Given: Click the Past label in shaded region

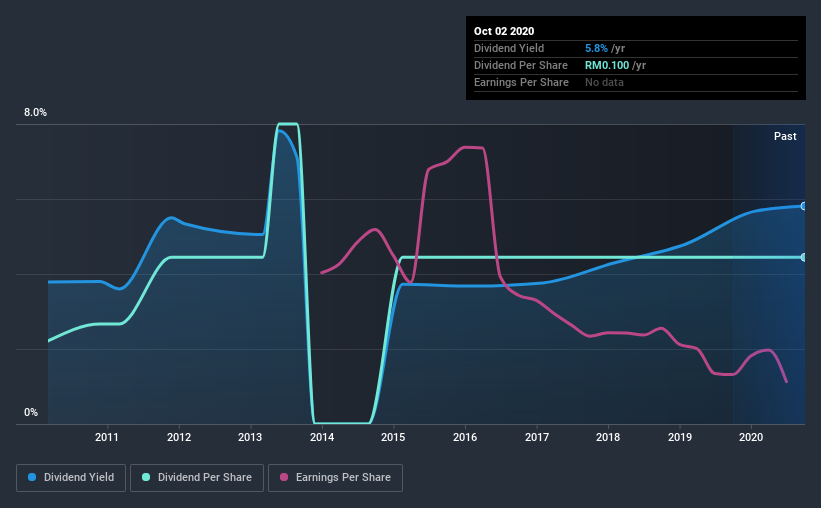Looking at the screenshot, I should 785,136.
